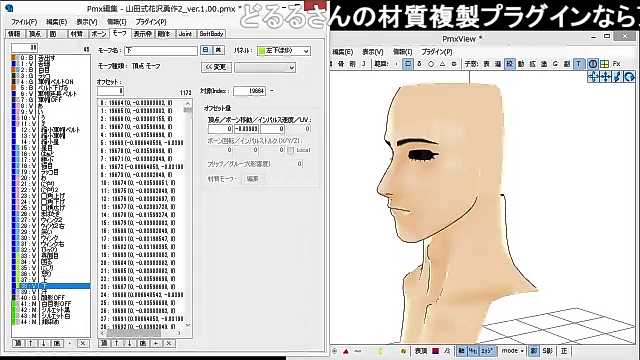
Task: Select morph 0 : B 舌出す in list
Action: [51, 58]
